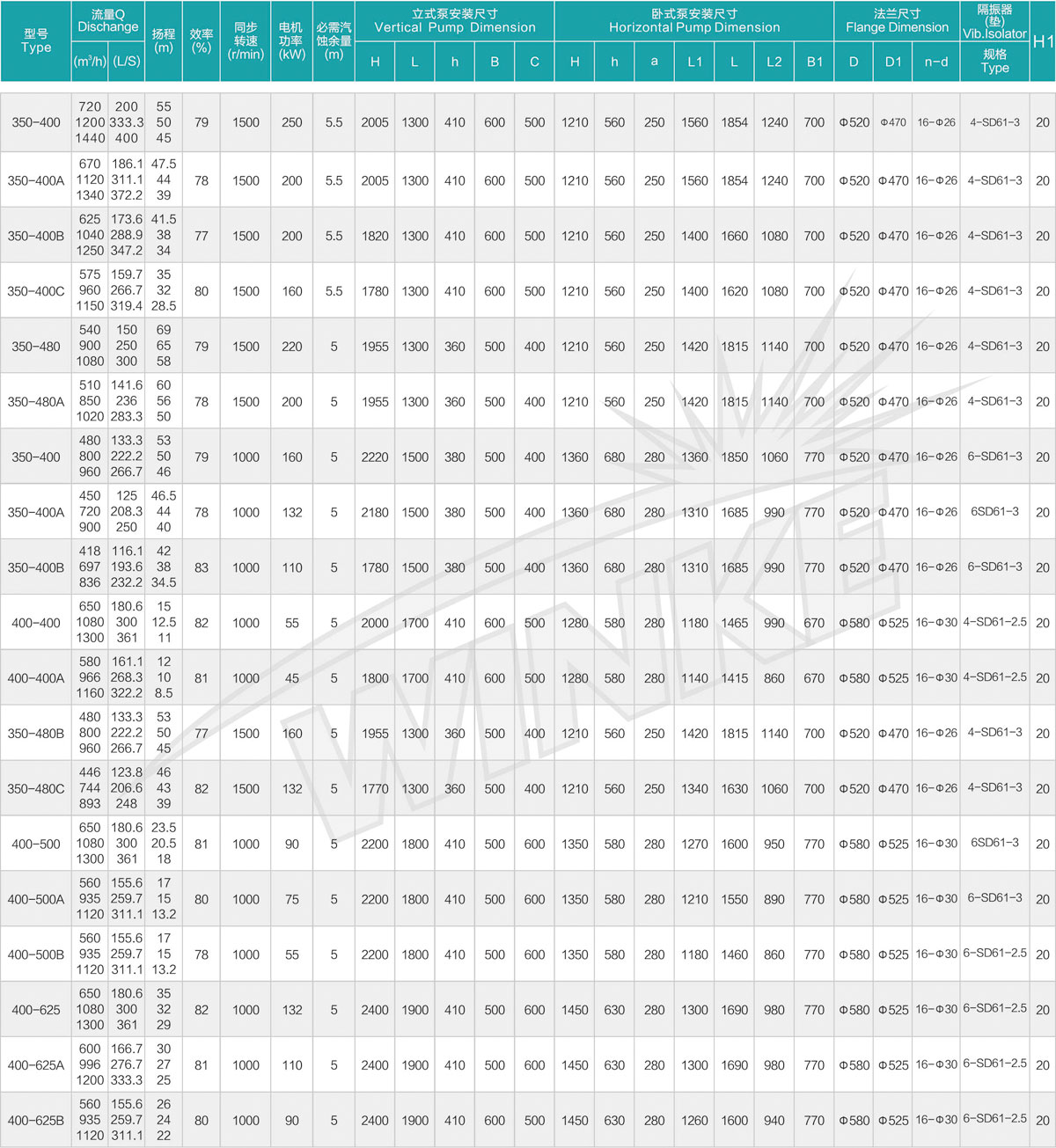Click the n-d flange sub-header
Screen dimensions: 1056x1148
tap(936, 62)
